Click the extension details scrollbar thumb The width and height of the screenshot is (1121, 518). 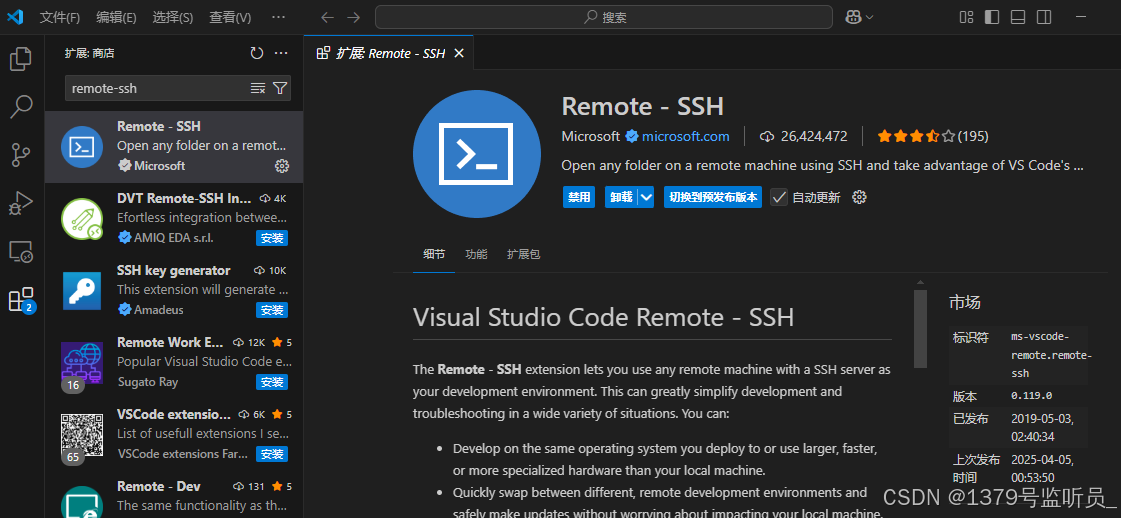[x=920, y=329]
